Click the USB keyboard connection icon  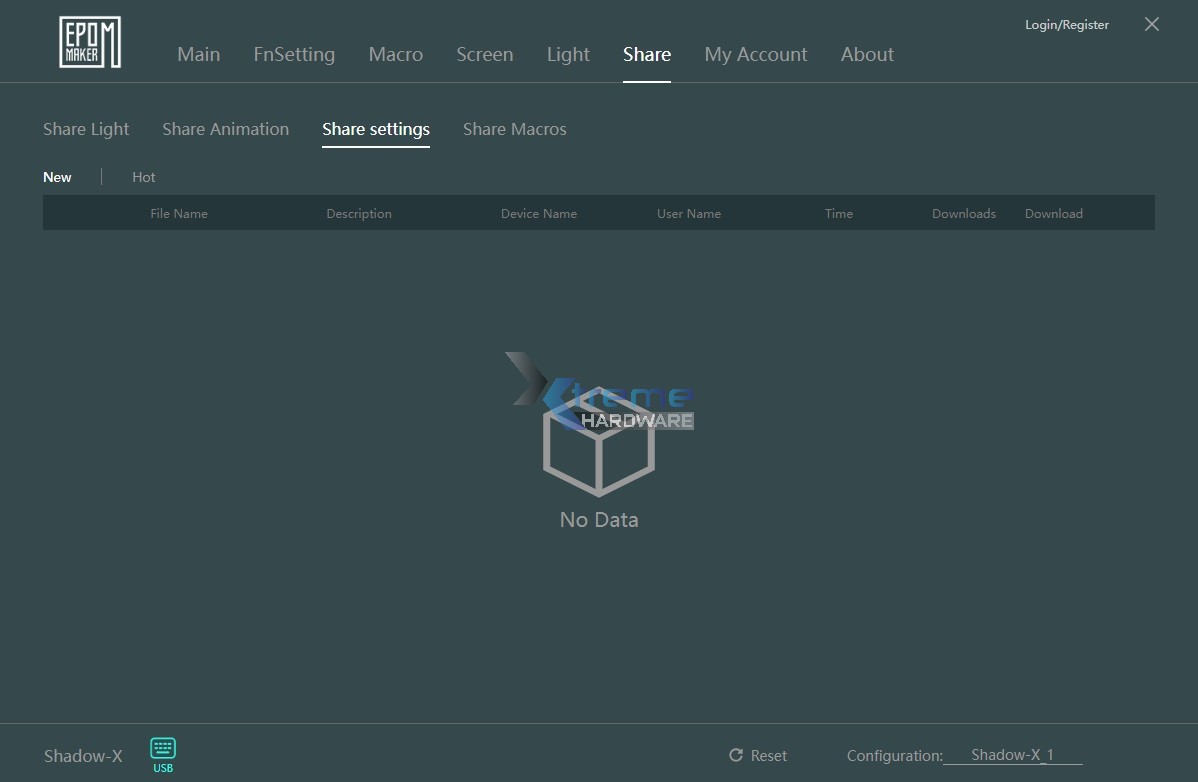click(163, 749)
